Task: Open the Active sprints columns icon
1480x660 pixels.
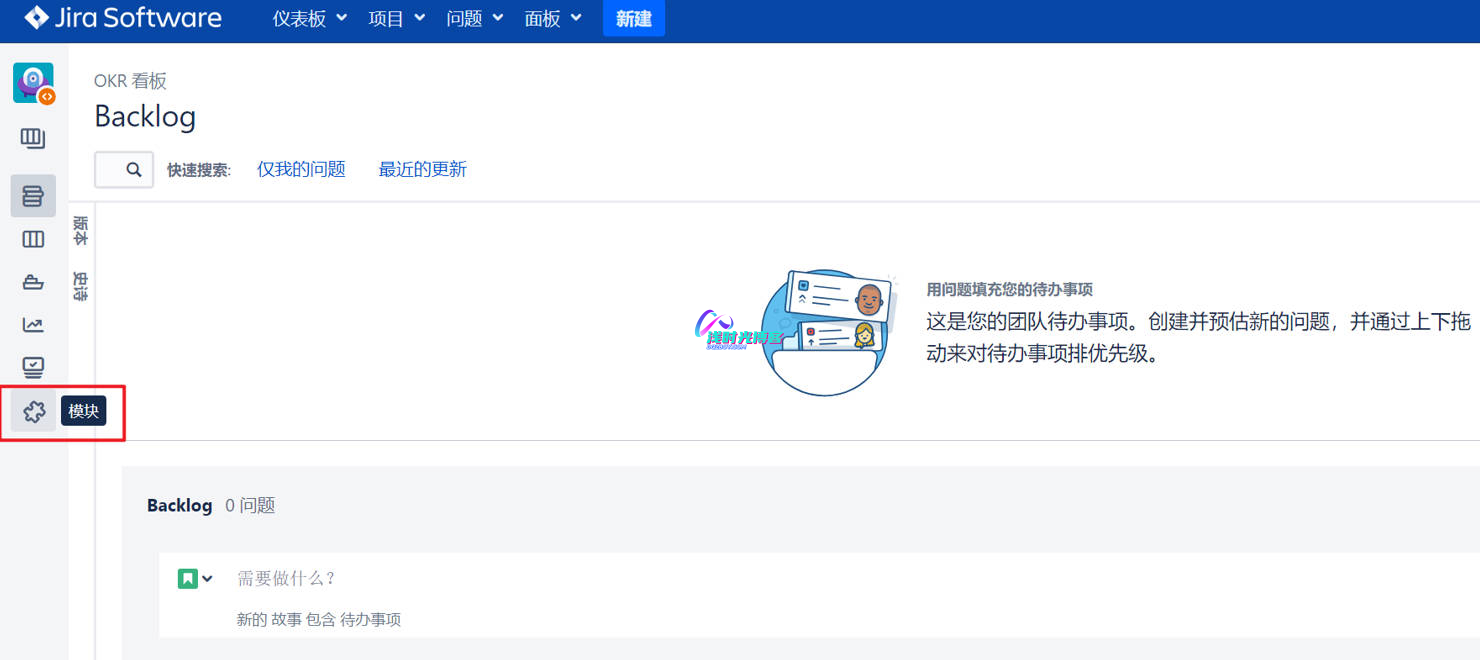Action: pyautogui.click(x=33, y=239)
